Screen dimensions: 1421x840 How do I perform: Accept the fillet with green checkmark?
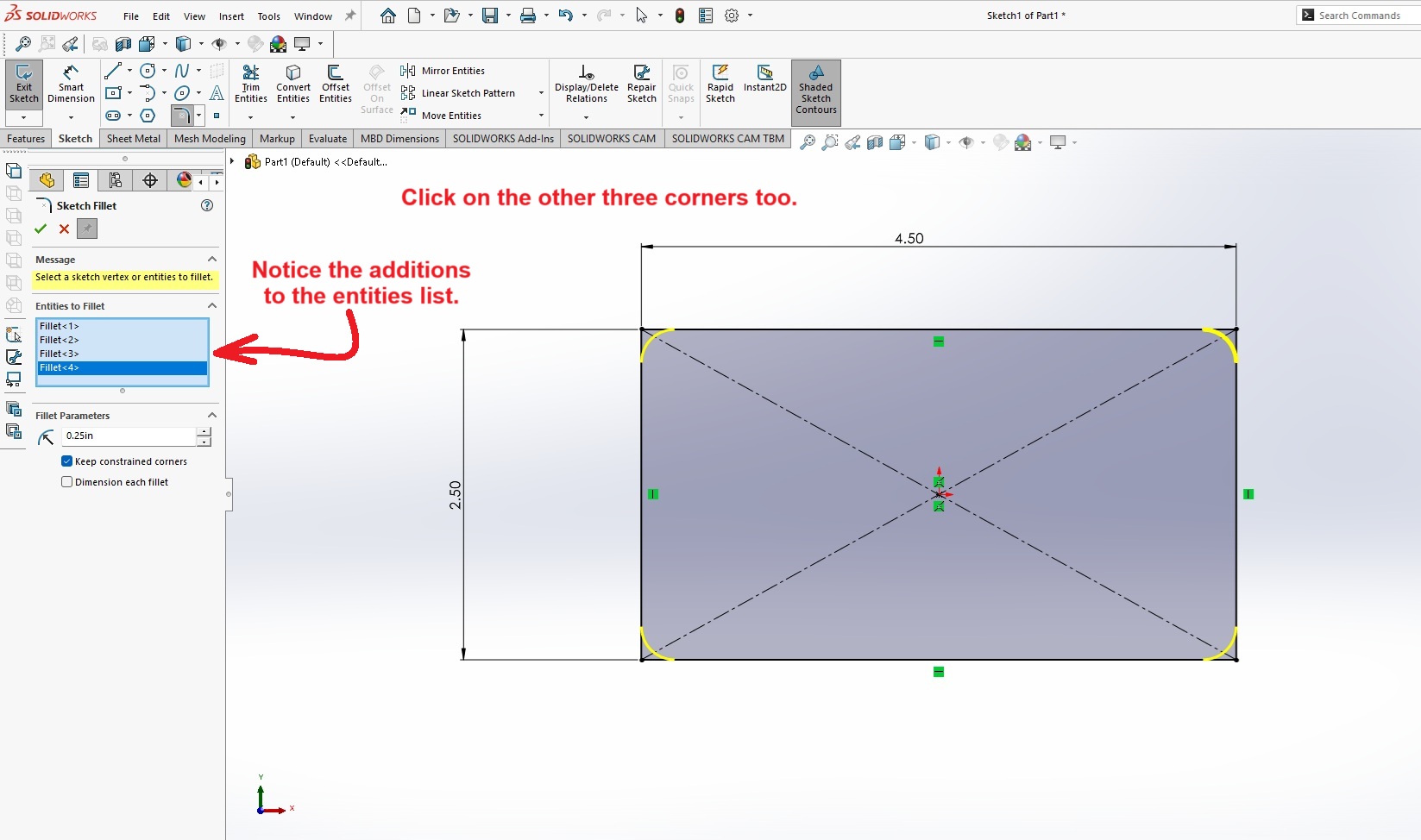coord(41,229)
